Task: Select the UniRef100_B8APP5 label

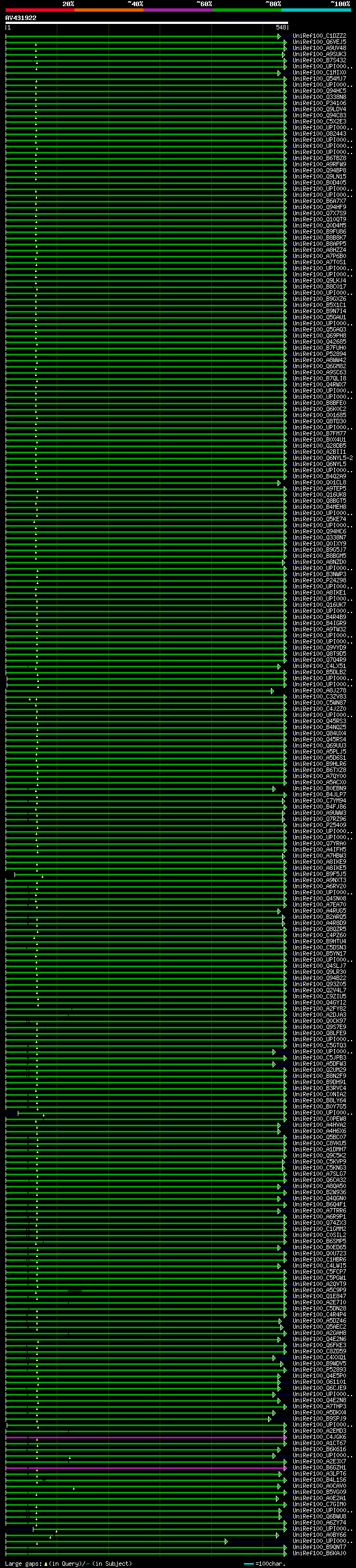Action: coord(319,244)
